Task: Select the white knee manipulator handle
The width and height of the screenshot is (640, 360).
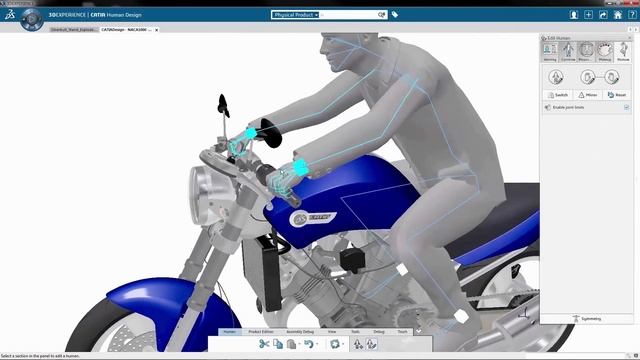Action: (x=402, y=269)
